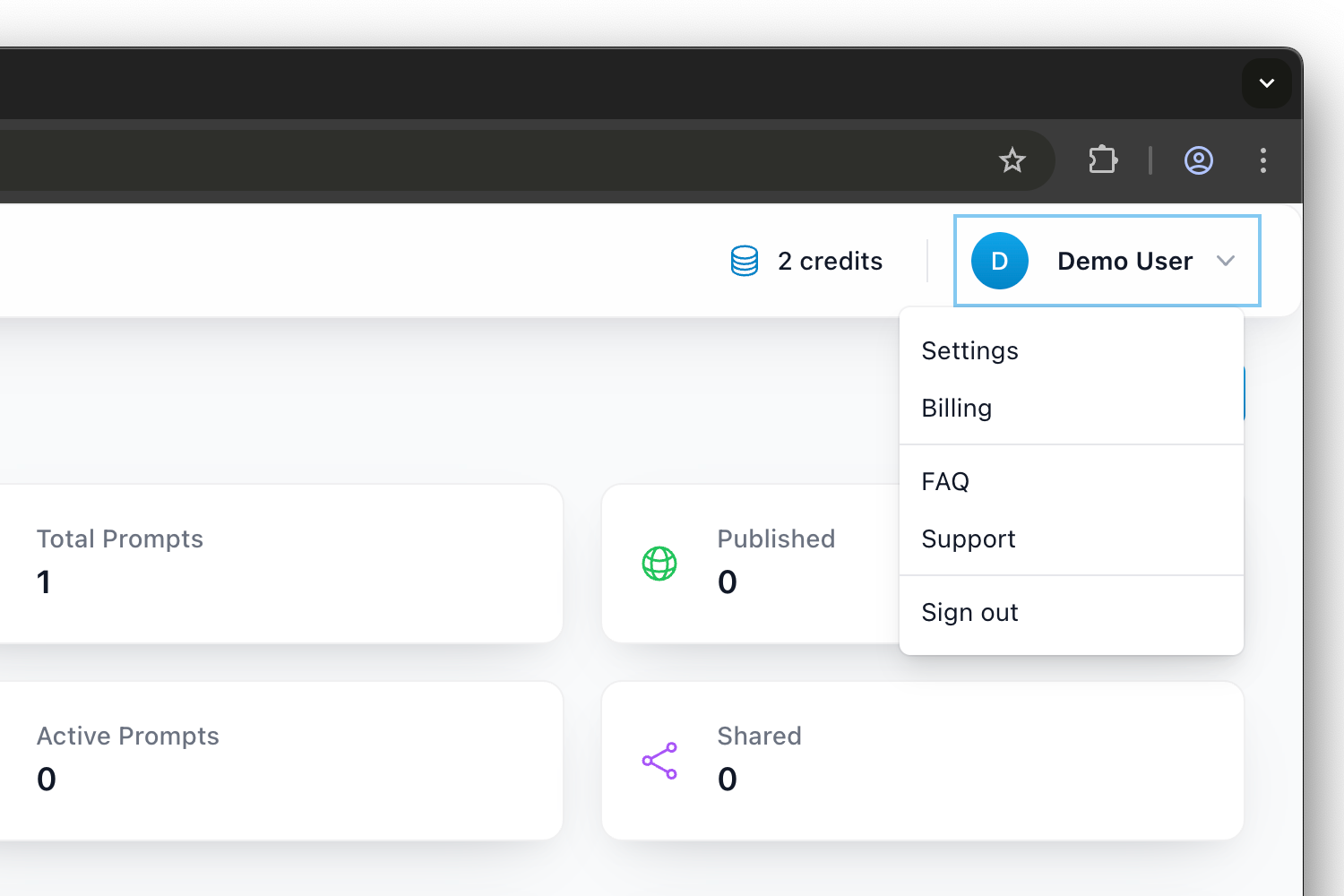Click the green globe icon on Published card
Image resolution: width=1344 pixels, height=896 pixels.
tap(659, 564)
